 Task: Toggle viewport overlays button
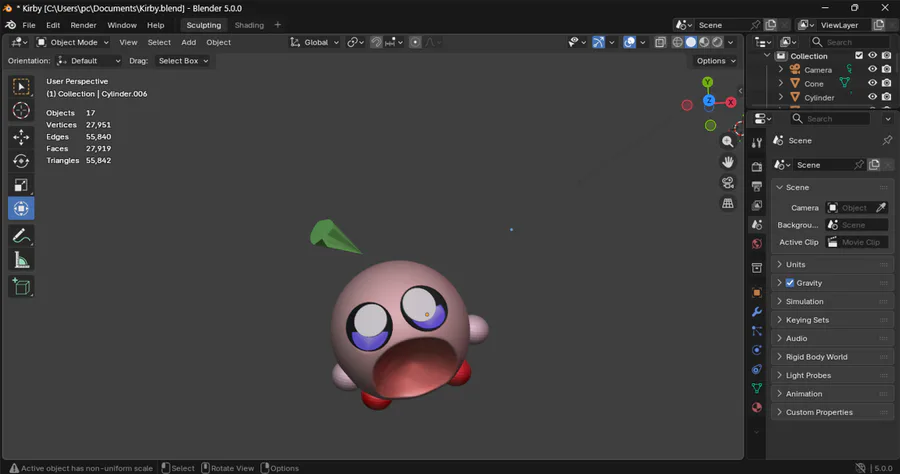[630, 42]
